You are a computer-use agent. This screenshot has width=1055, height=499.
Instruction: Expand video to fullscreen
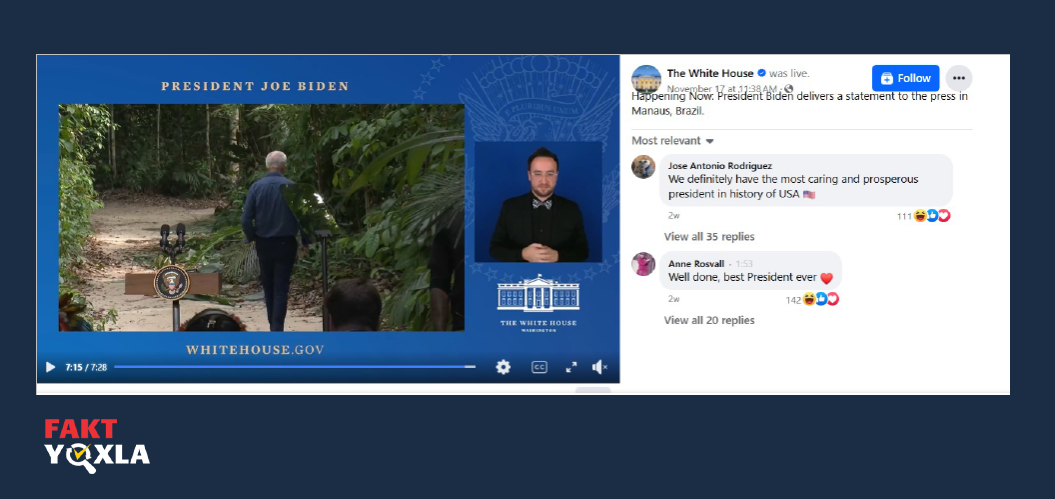[571, 367]
